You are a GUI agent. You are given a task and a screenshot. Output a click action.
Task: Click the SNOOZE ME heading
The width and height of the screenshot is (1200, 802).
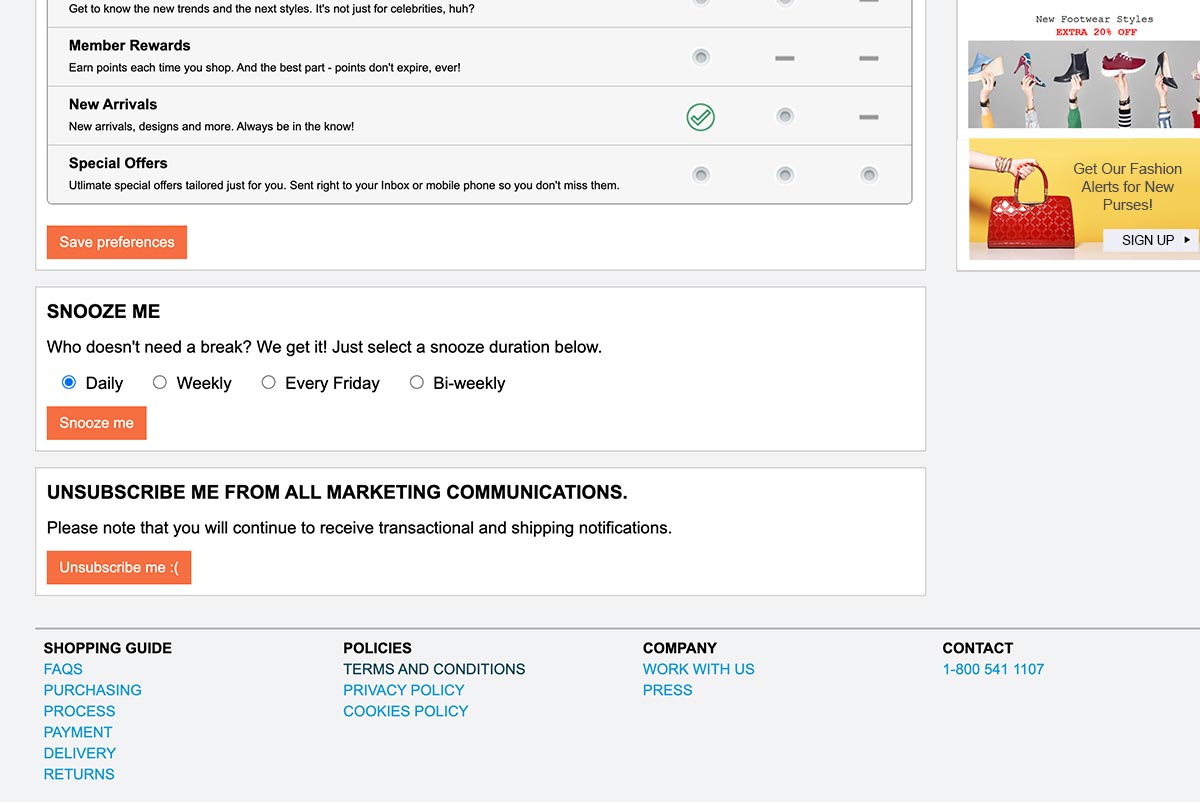click(x=104, y=311)
